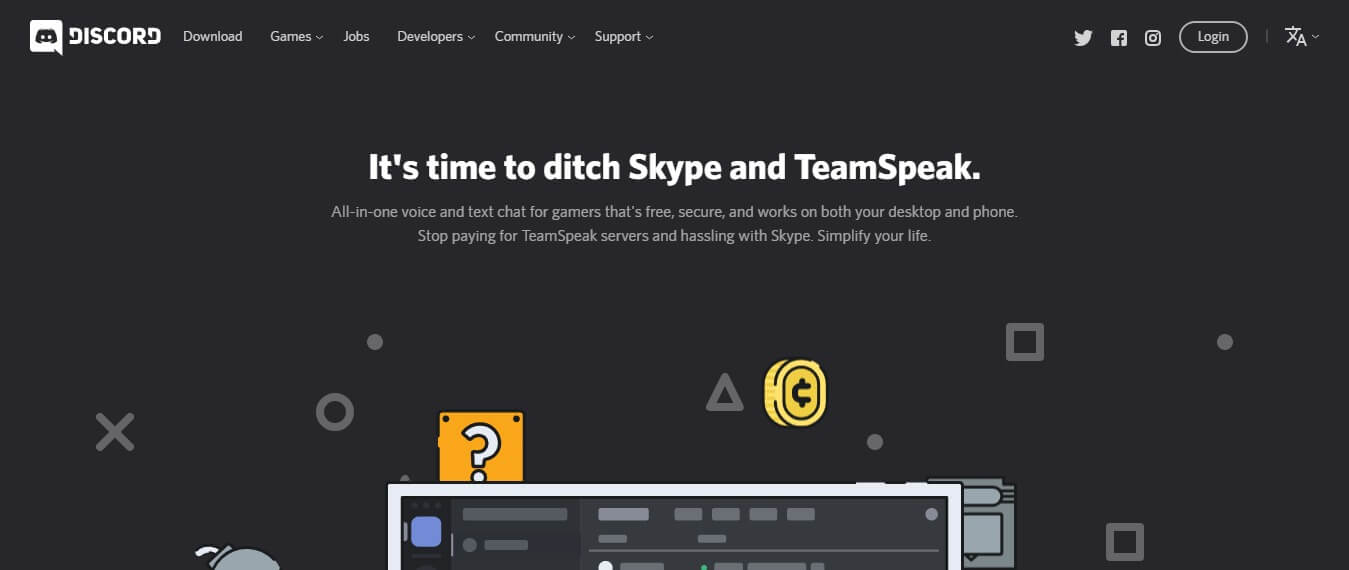Viewport: 1349px width, 570px height.
Task: Expand the Community dropdown menu
Action: (535, 36)
